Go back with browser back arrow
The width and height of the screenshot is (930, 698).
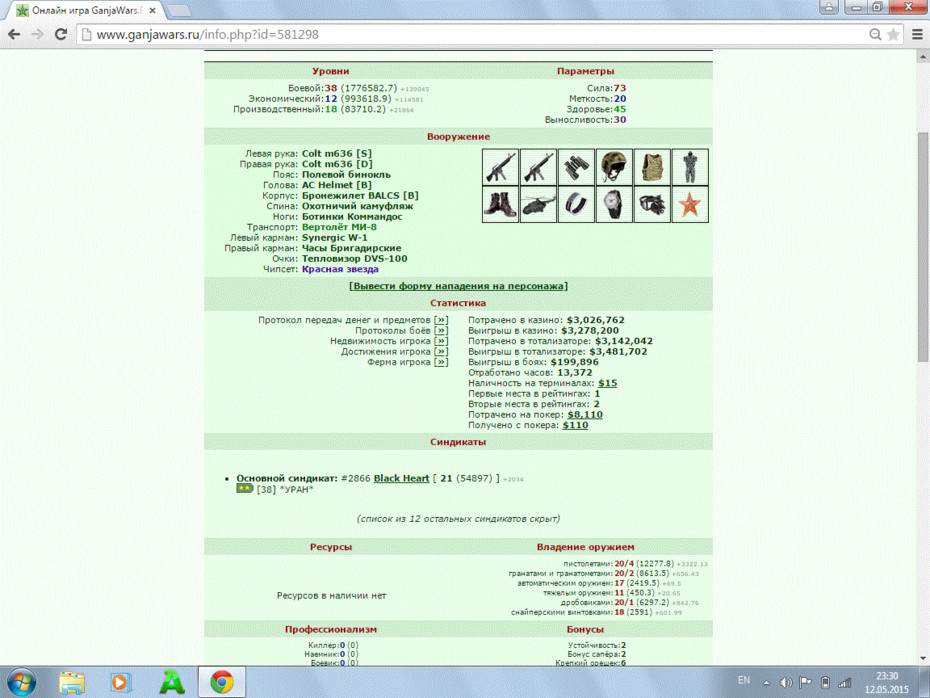point(14,34)
